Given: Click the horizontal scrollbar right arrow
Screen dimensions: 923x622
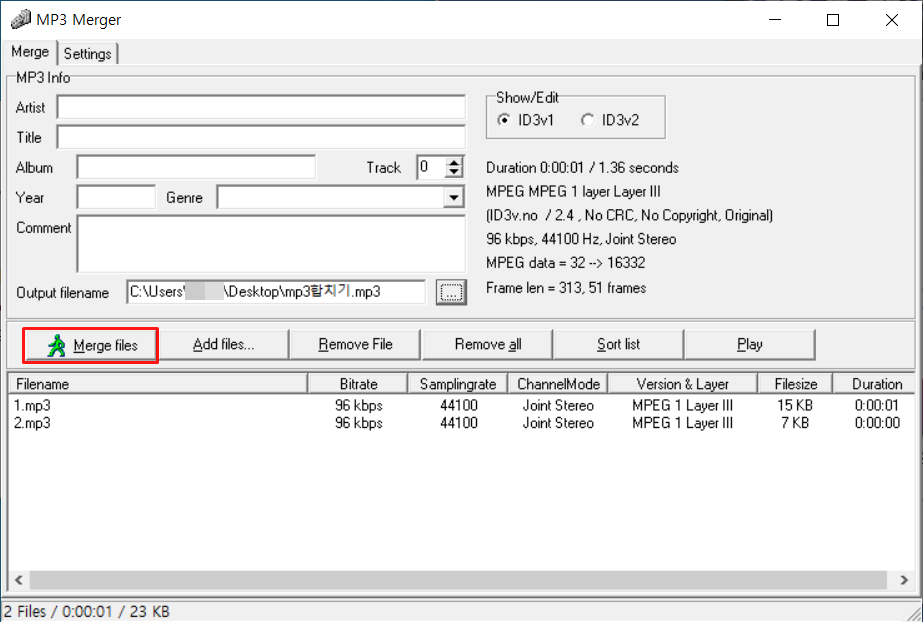Looking at the screenshot, I should click(x=904, y=580).
